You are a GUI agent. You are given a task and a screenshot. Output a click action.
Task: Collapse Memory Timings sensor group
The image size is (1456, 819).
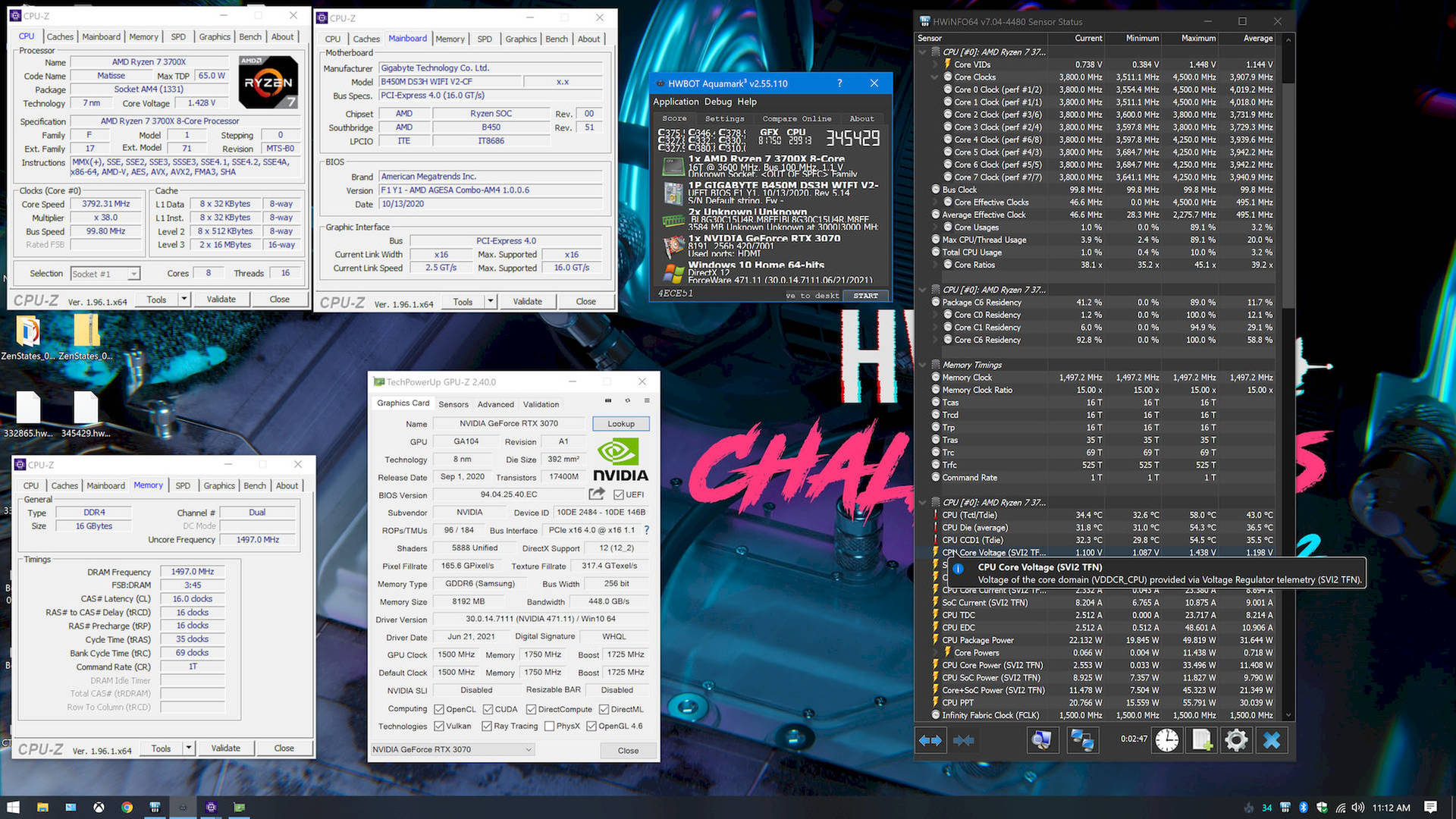pyautogui.click(x=923, y=365)
